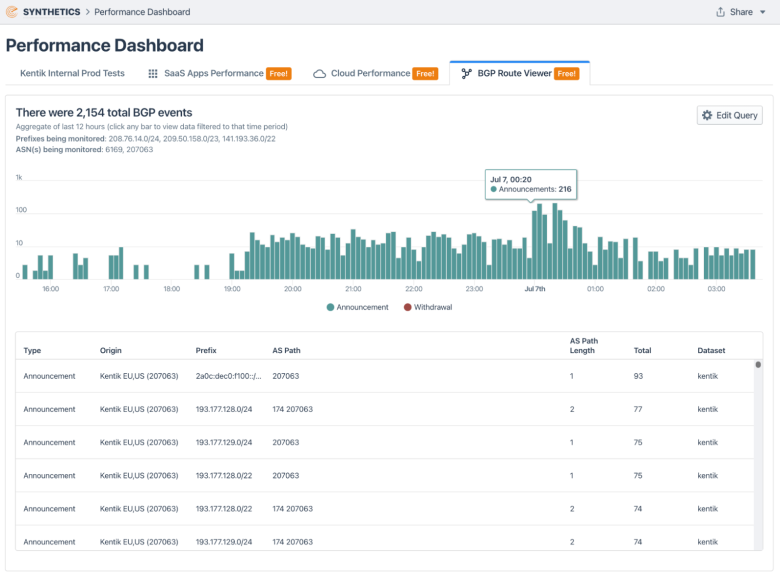Image resolution: width=780 pixels, height=578 pixels.
Task: Click the teal Announcement legend dot
Action: (330, 307)
